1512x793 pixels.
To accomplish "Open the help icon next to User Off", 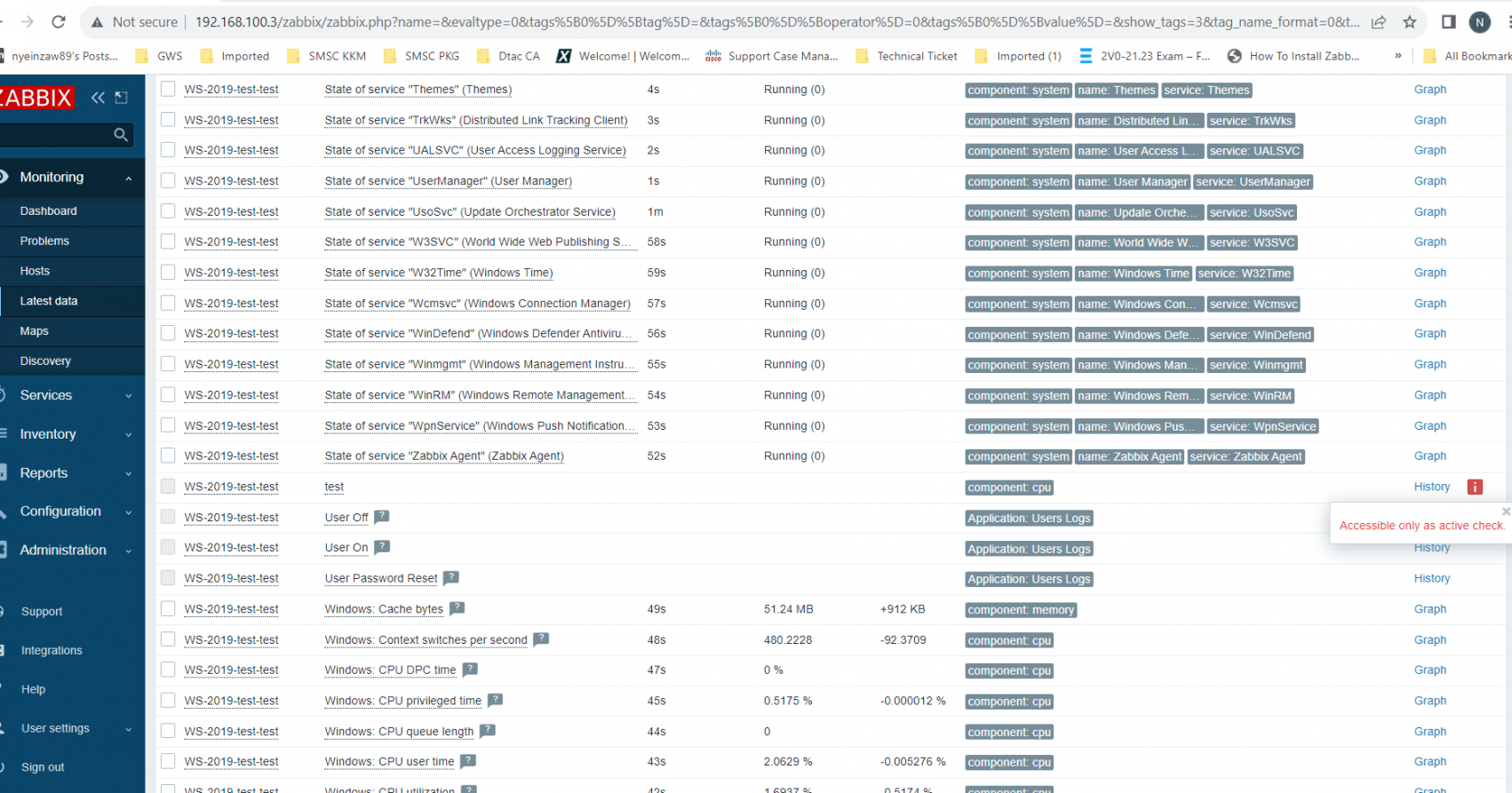I will (x=382, y=517).
